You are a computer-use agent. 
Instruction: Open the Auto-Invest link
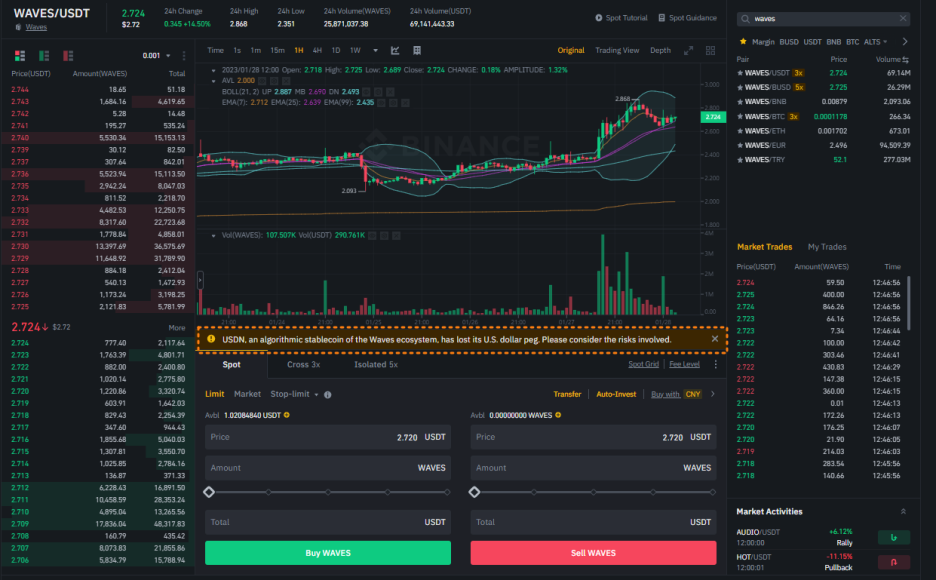coord(616,394)
